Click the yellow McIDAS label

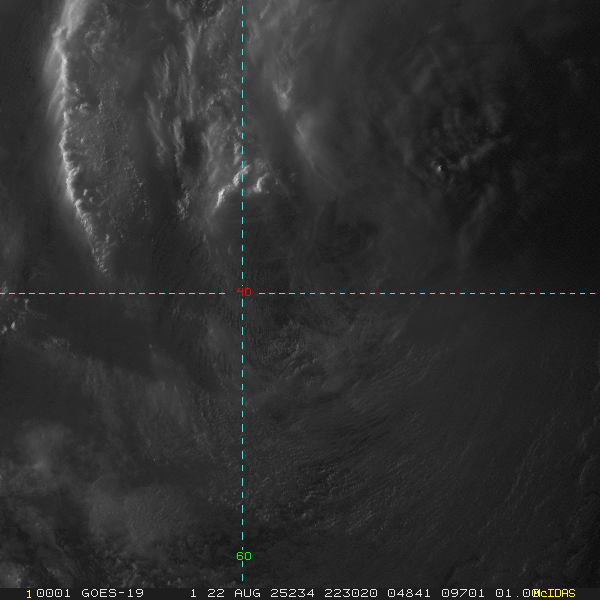(x=554, y=593)
